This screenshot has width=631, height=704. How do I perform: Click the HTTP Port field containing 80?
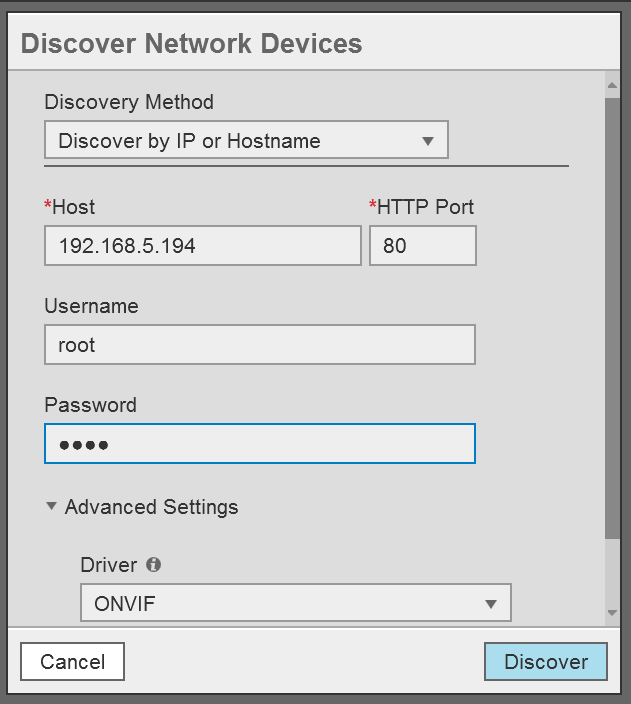[422, 245]
